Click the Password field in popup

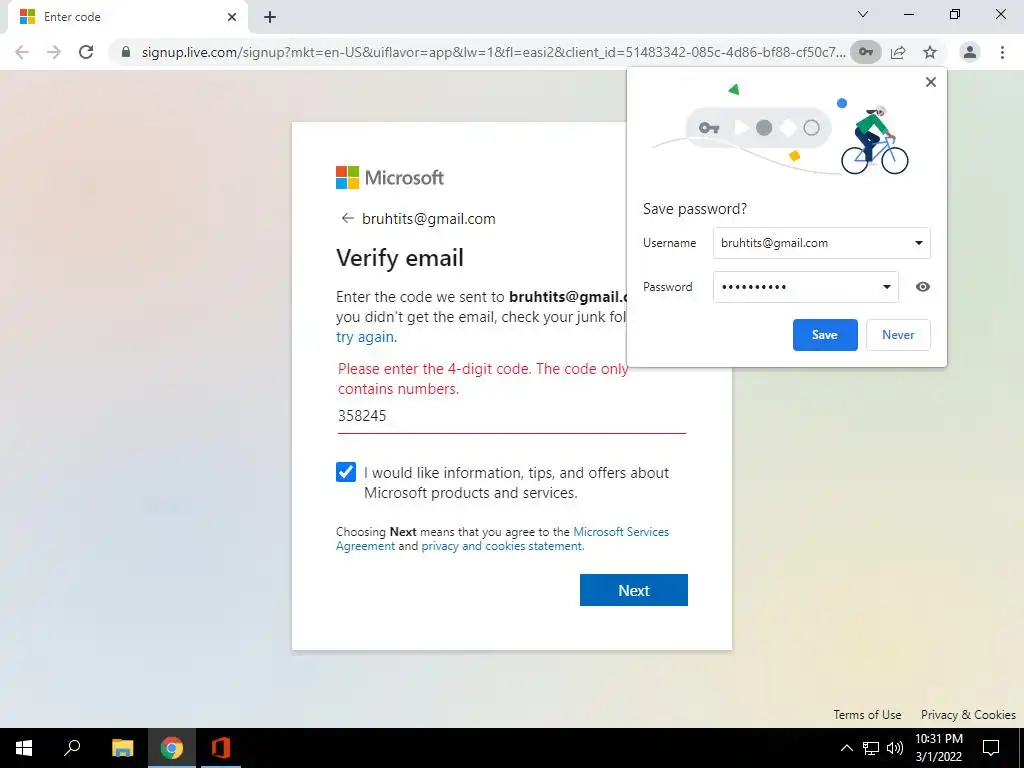pyautogui.click(x=805, y=287)
